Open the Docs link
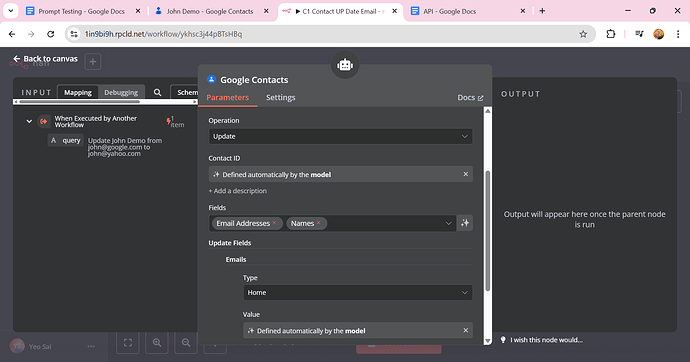 (x=470, y=98)
